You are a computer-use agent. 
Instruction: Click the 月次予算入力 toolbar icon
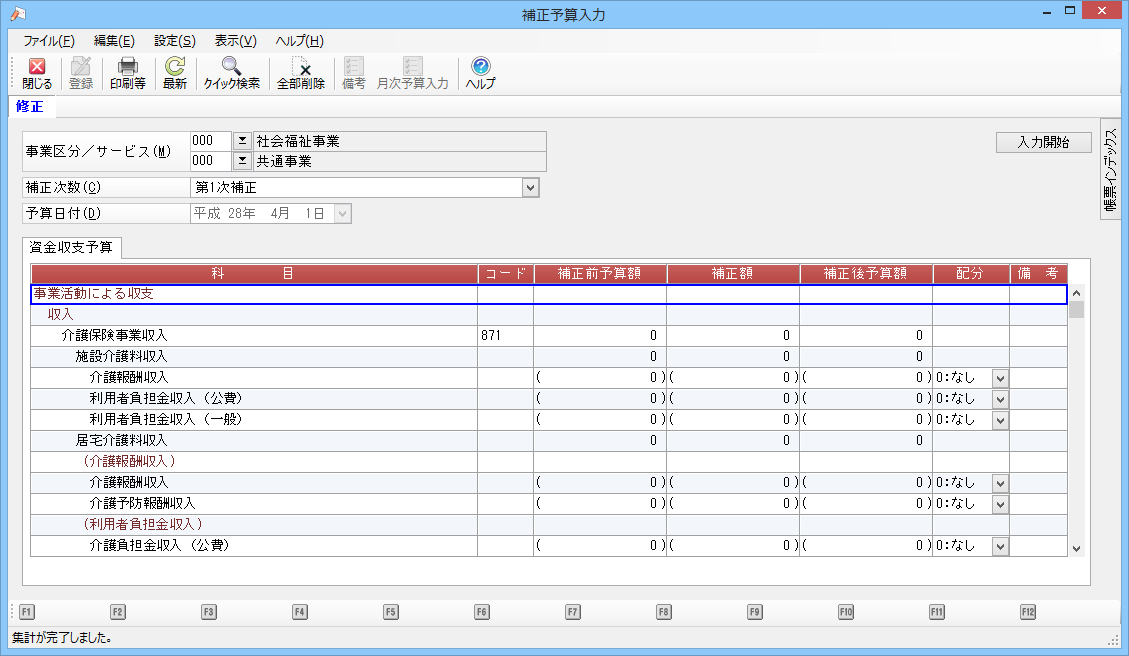click(x=412, y=73)
